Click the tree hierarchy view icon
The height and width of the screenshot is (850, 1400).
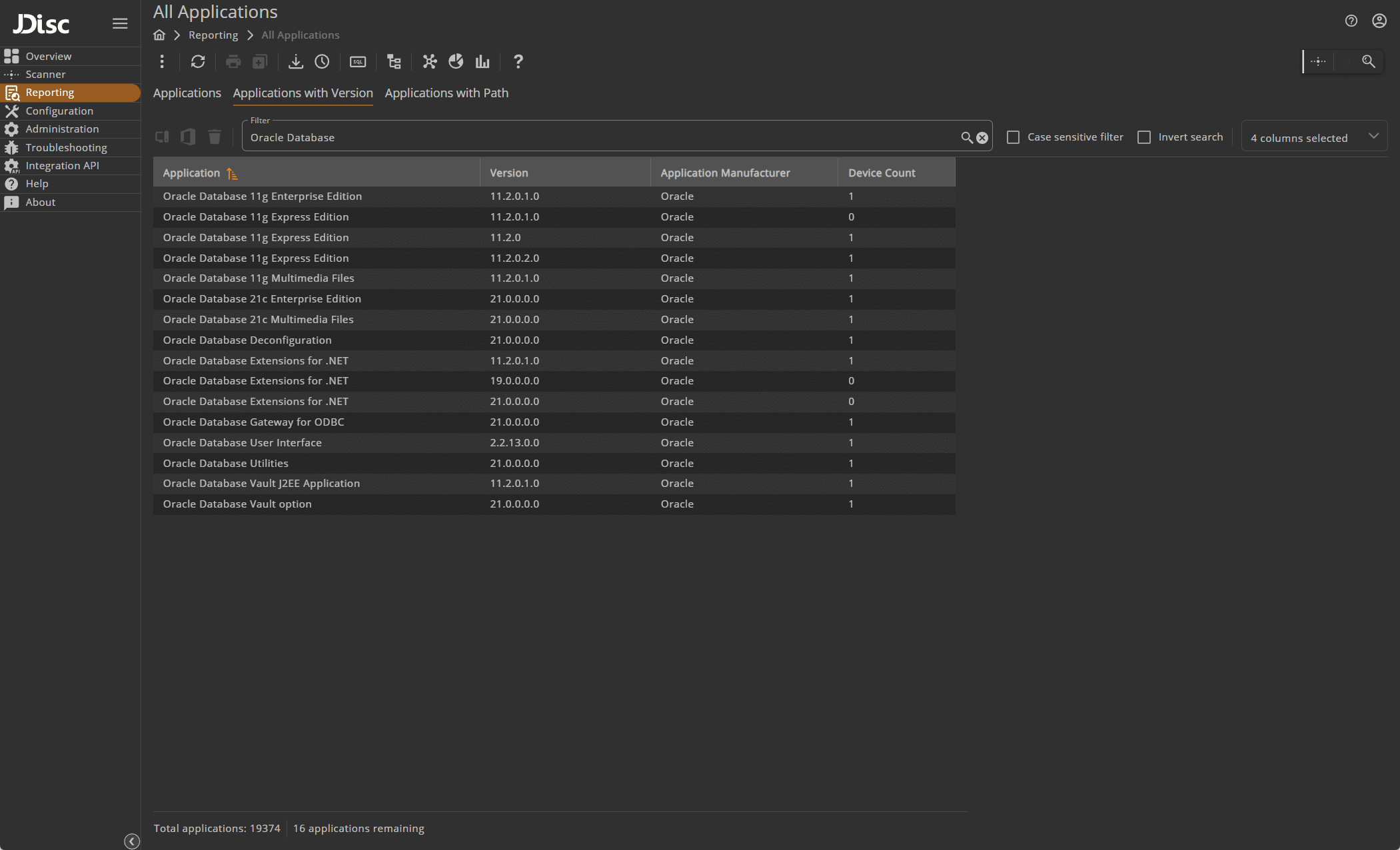(x=394, y=62)
